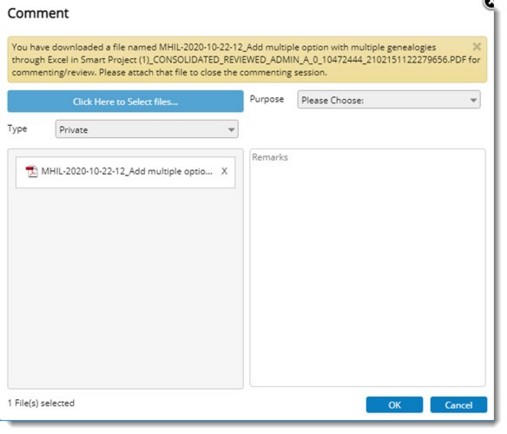
Task: Click the Purpose dropdown arrow
Action: click(x=473, y=100)
